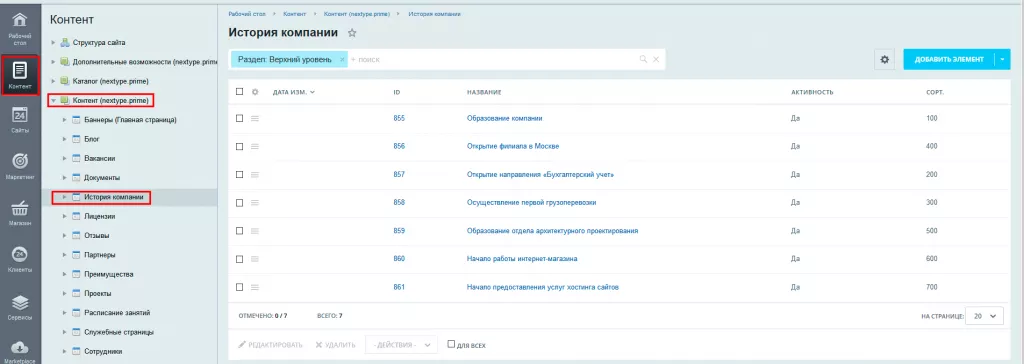This screenshot has height=364, width=1024.
Task: Sort by ID column header
Action: (x=396, y=92)
